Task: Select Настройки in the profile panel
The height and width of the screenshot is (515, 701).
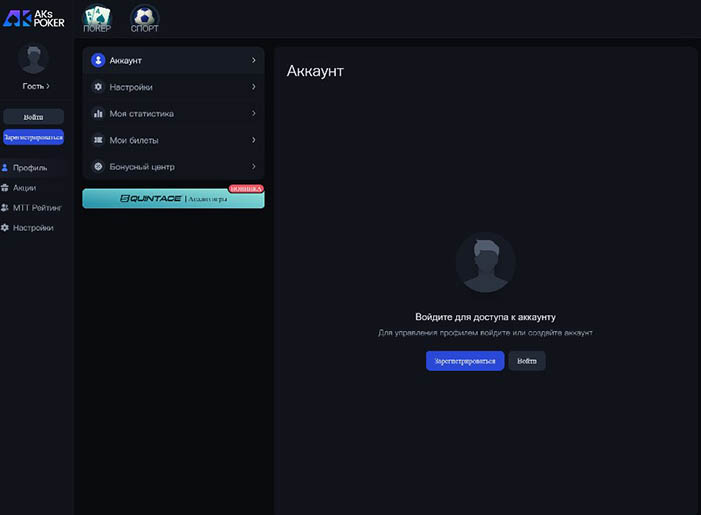Action: (x=173, y=87)
